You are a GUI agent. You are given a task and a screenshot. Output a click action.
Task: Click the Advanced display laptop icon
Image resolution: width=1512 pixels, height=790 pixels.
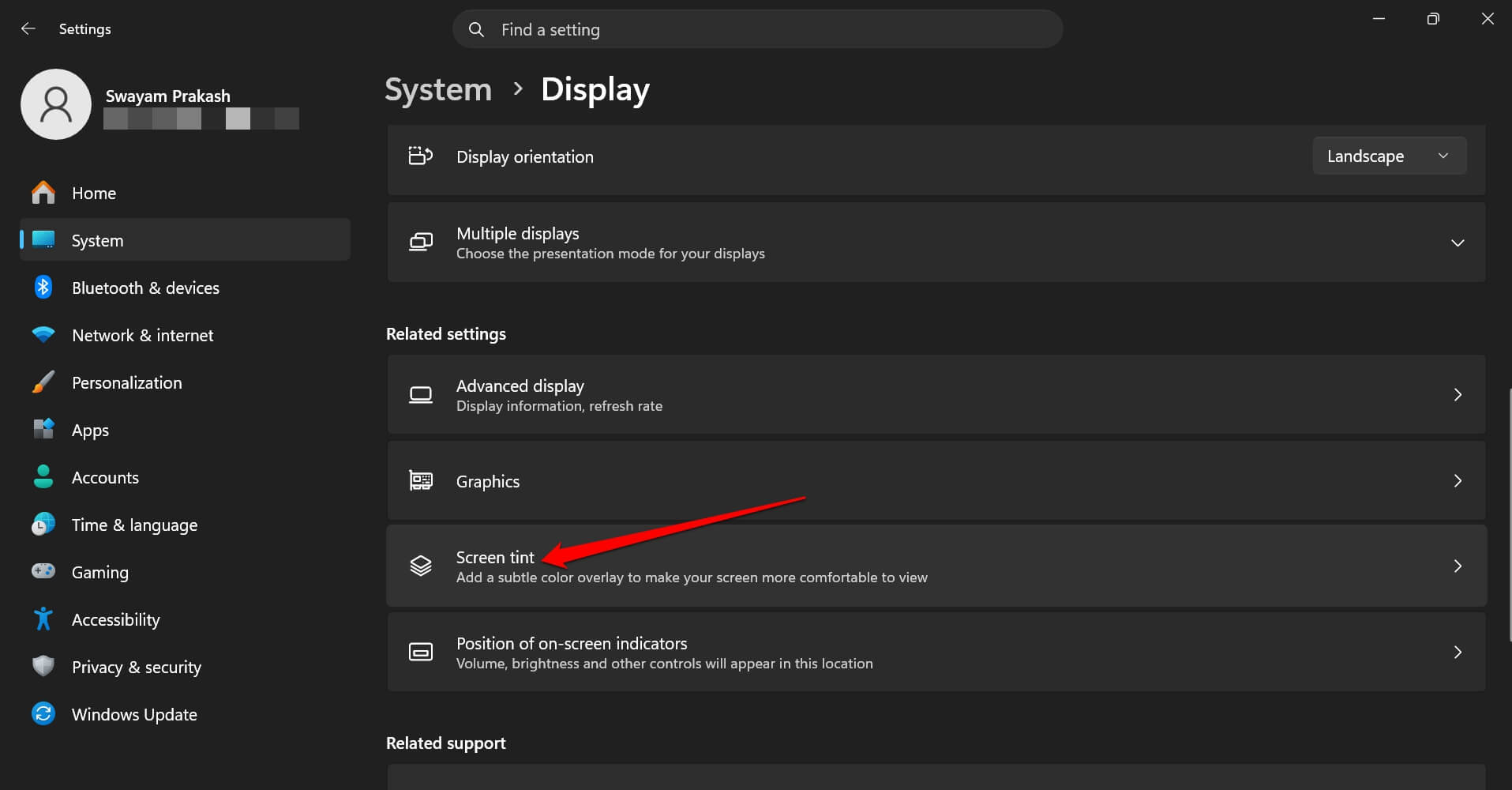coord(420,394)
